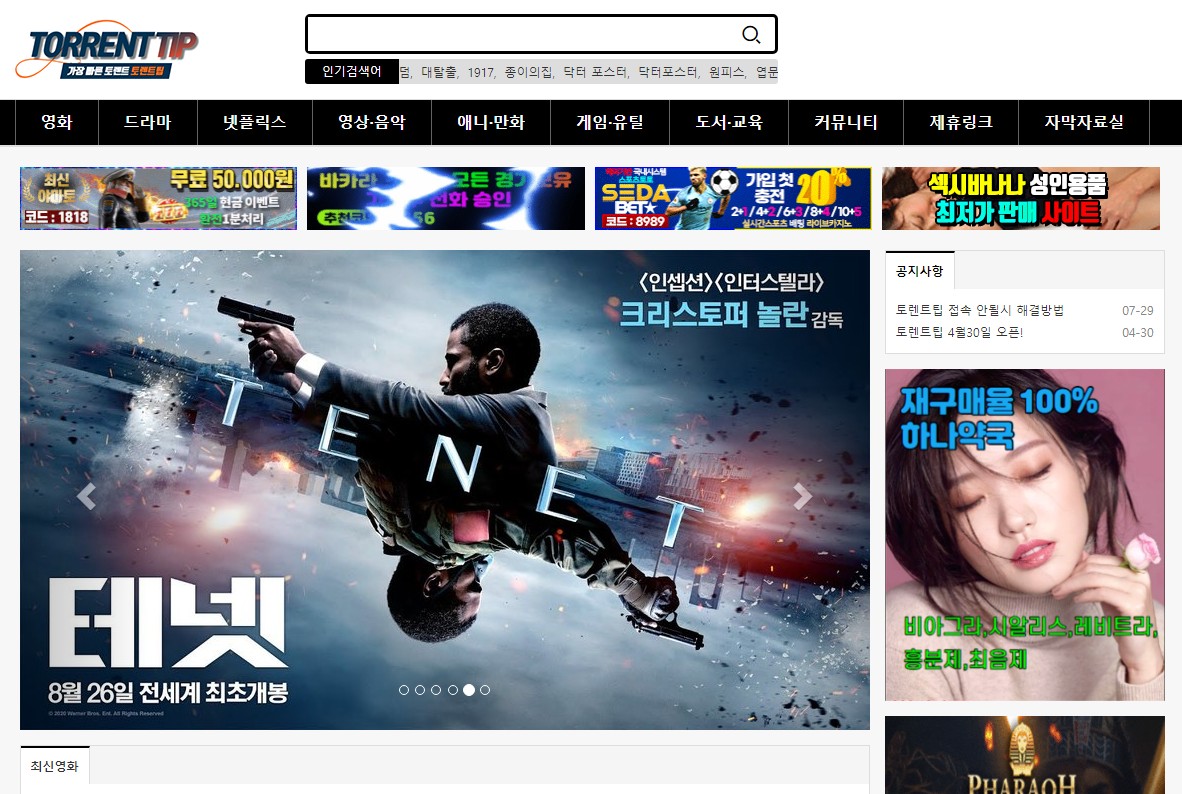Open notice 토렌트팁 접속 안될시 해결방법
1182x794 pixels.
pos(979,310)
